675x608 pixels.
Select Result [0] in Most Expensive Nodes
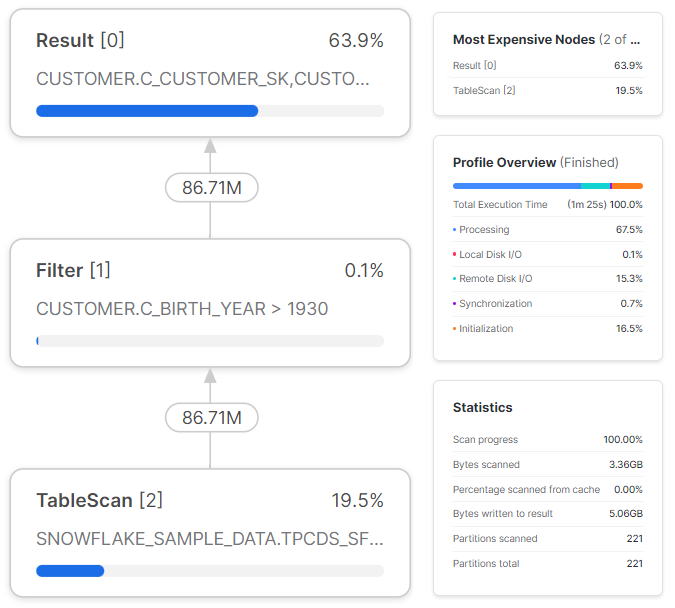coord(548,65)
